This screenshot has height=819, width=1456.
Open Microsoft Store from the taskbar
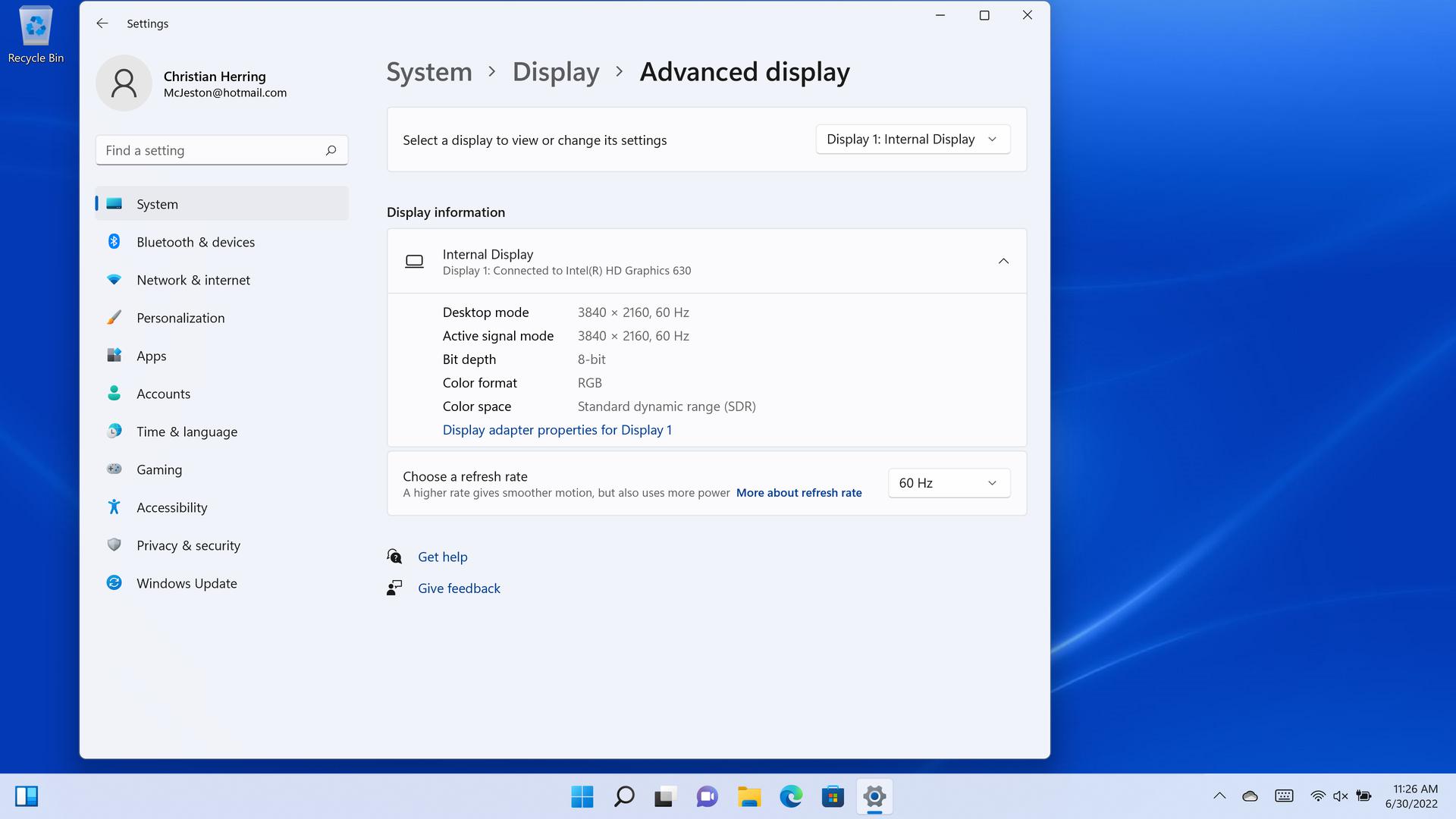[x=833, y=796]
